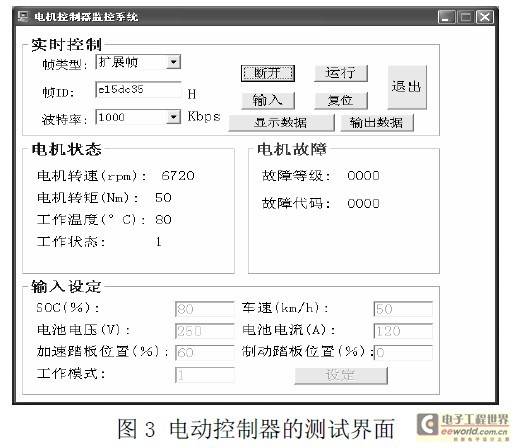
Task: Open the 帧类型 dropdown arrow
Action: pos(173,62)
